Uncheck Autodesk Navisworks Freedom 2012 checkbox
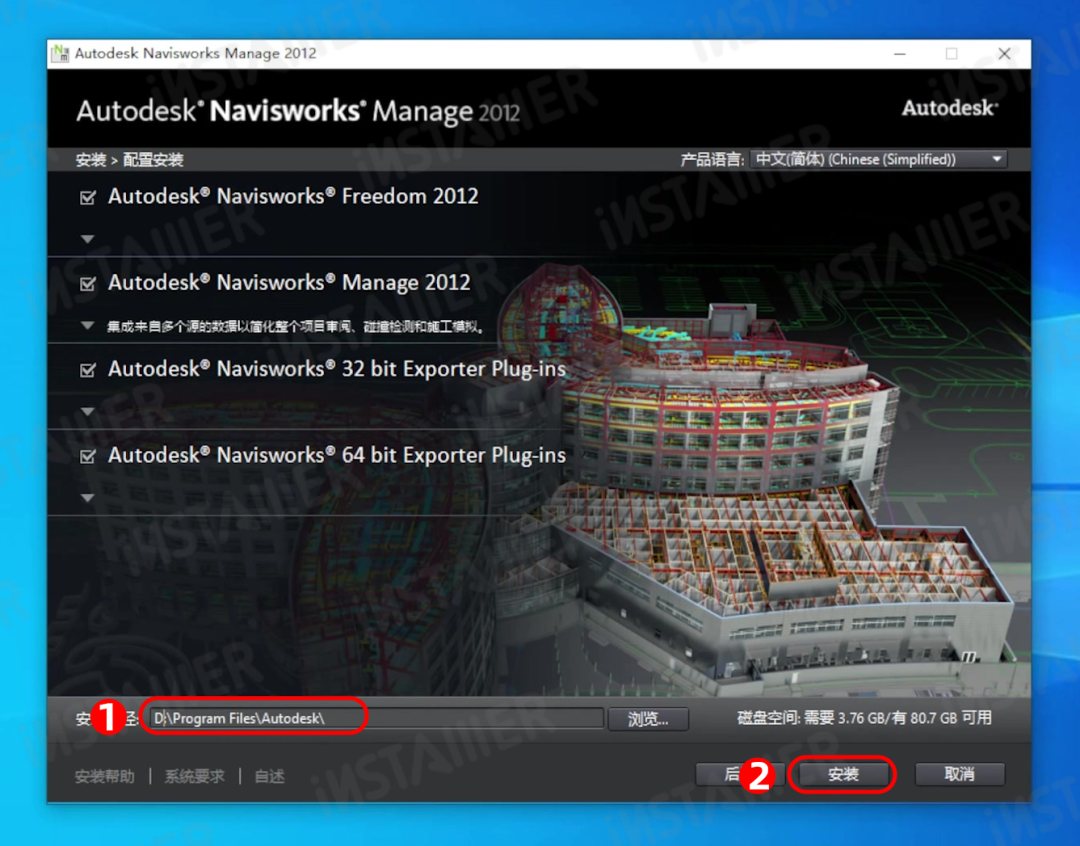This screenshot has height=846, width=1080. point(87,198)
